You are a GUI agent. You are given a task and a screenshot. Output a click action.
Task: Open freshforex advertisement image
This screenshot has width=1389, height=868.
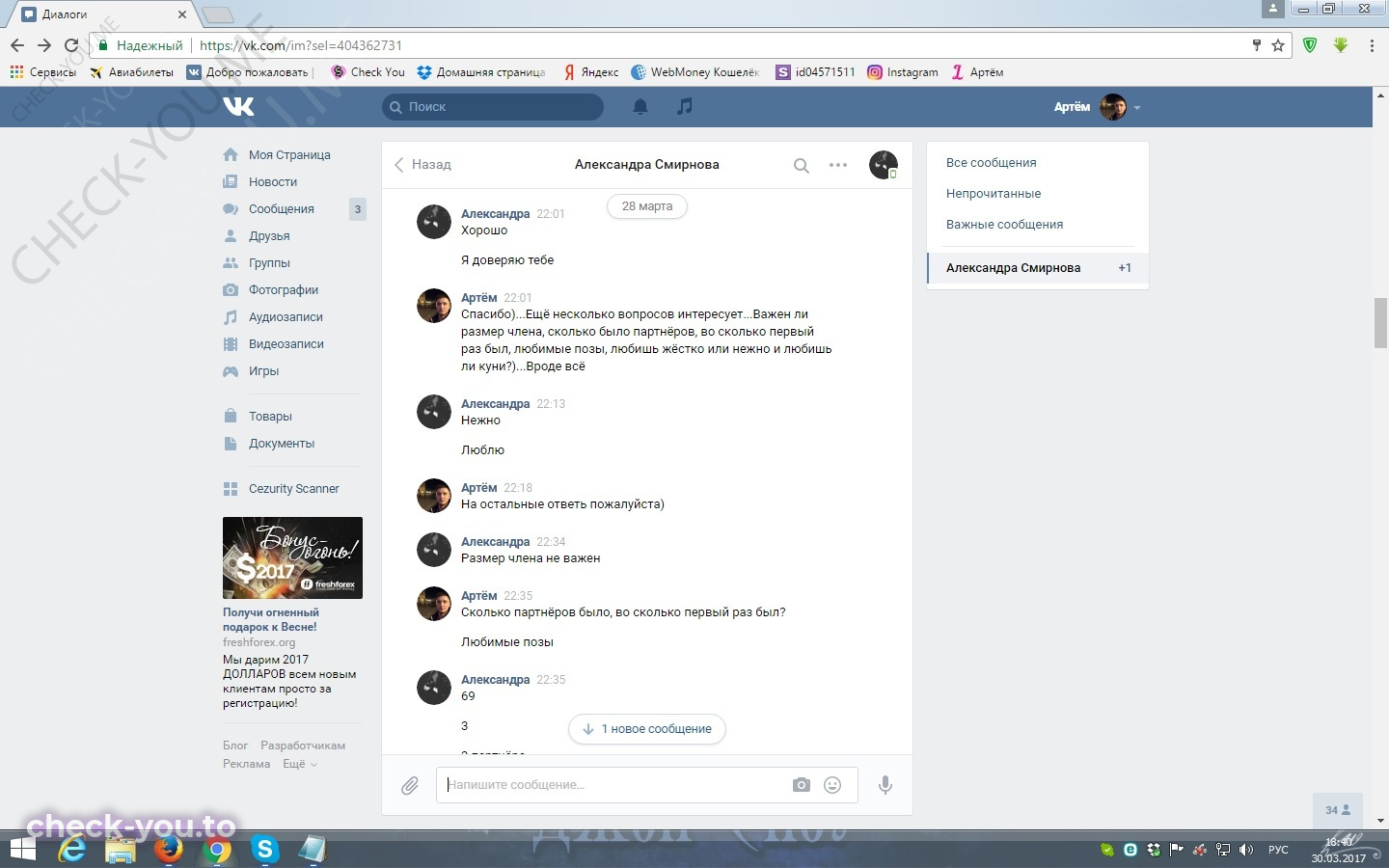292,557
